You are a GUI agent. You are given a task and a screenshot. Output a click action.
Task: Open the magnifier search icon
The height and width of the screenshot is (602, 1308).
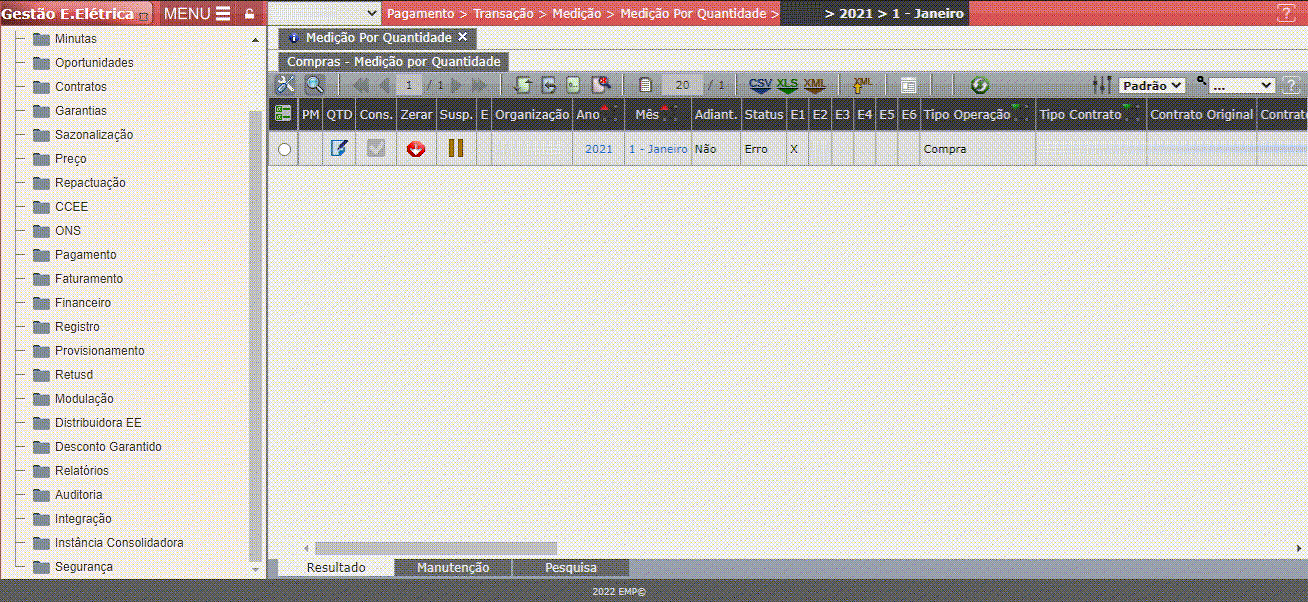314,86
